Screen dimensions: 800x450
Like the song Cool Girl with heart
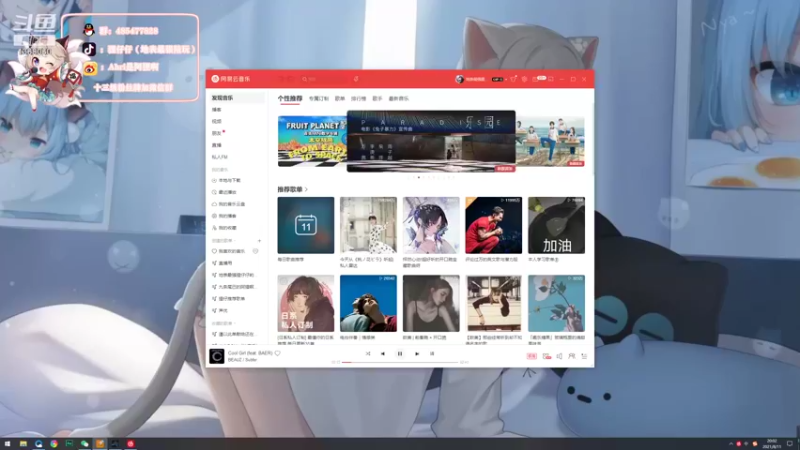tap(278, 353)
